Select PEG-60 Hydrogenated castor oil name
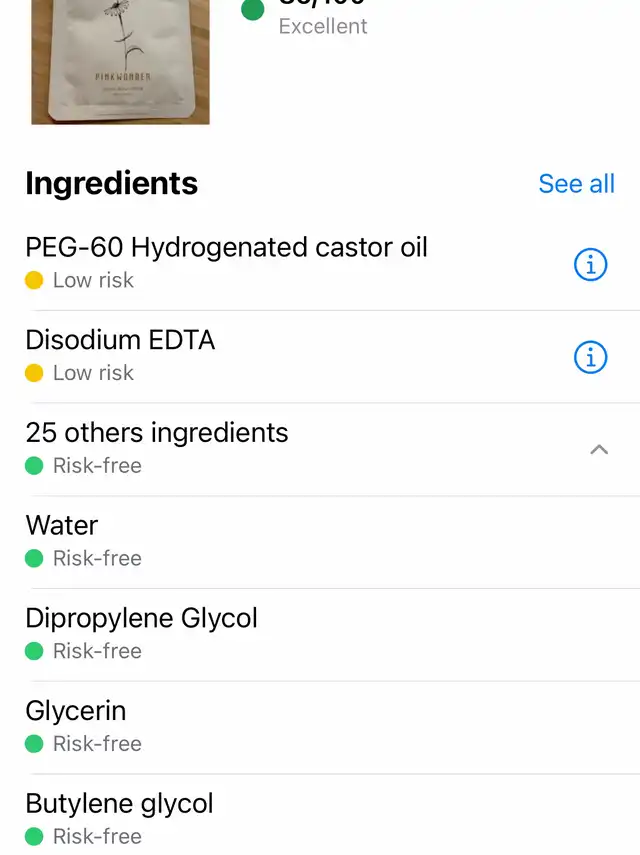Image resolution: width=640 pixels, height=855 pixels. [x=226, y=248]
